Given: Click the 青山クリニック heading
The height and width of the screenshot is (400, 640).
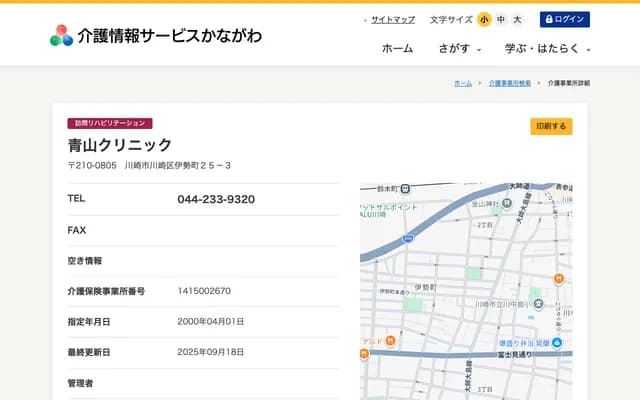Looking at the screenshot, I should [120, 145].
